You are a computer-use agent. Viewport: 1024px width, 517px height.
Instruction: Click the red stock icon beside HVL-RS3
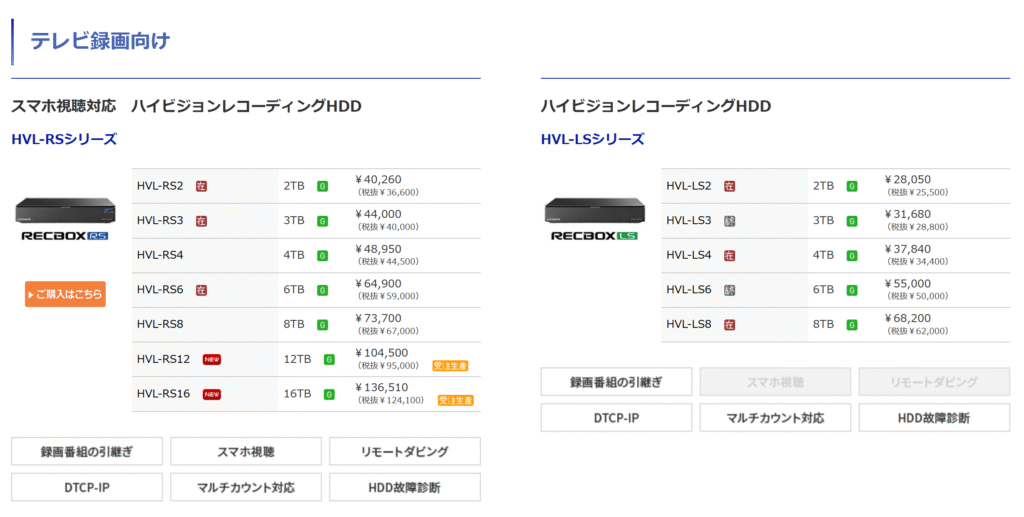201,221
